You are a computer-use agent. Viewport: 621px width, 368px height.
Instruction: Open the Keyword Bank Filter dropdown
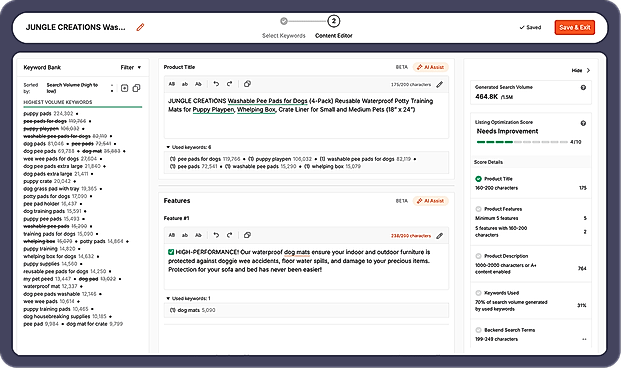coord(131,67)
